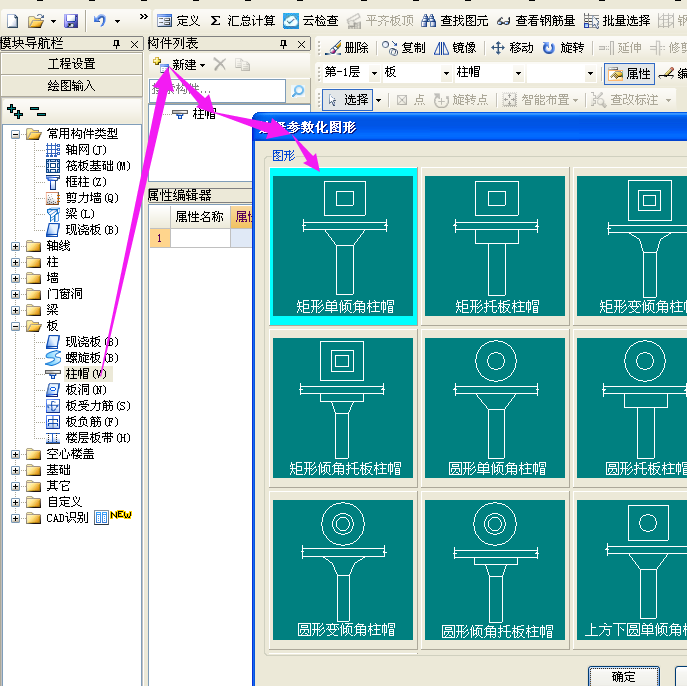
Task: Click the 镜像 mirror tool
Action: (455, 47)
